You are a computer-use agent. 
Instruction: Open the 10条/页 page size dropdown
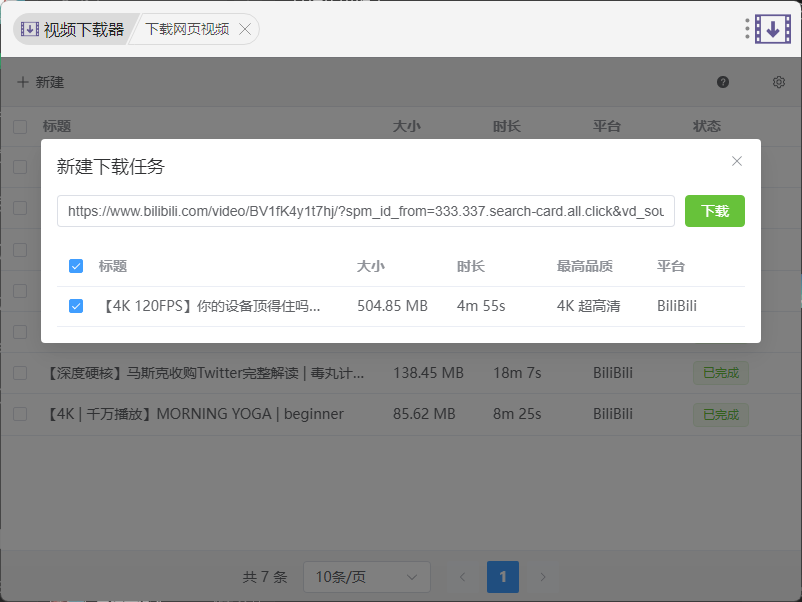(366, 577)
